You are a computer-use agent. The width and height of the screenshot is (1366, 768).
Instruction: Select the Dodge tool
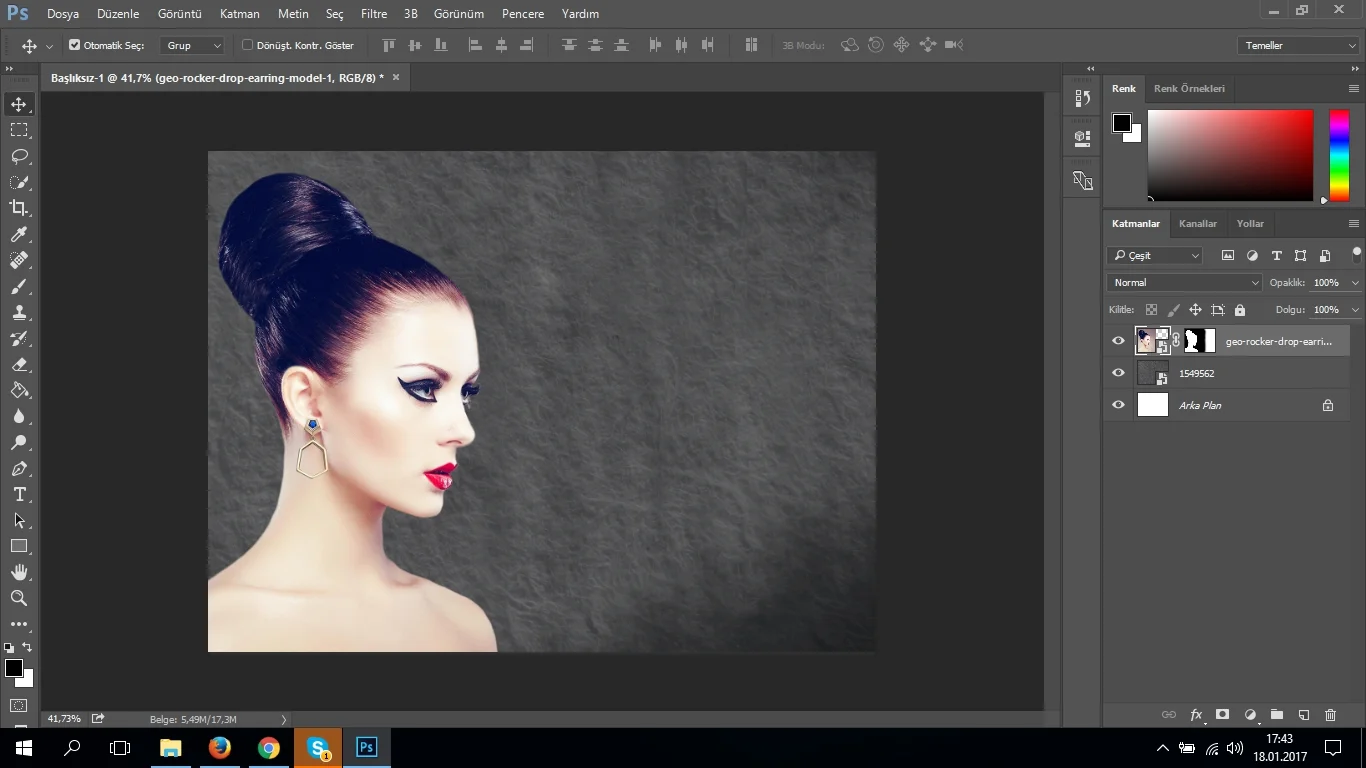pyautogui.click(x=19, y=442)
